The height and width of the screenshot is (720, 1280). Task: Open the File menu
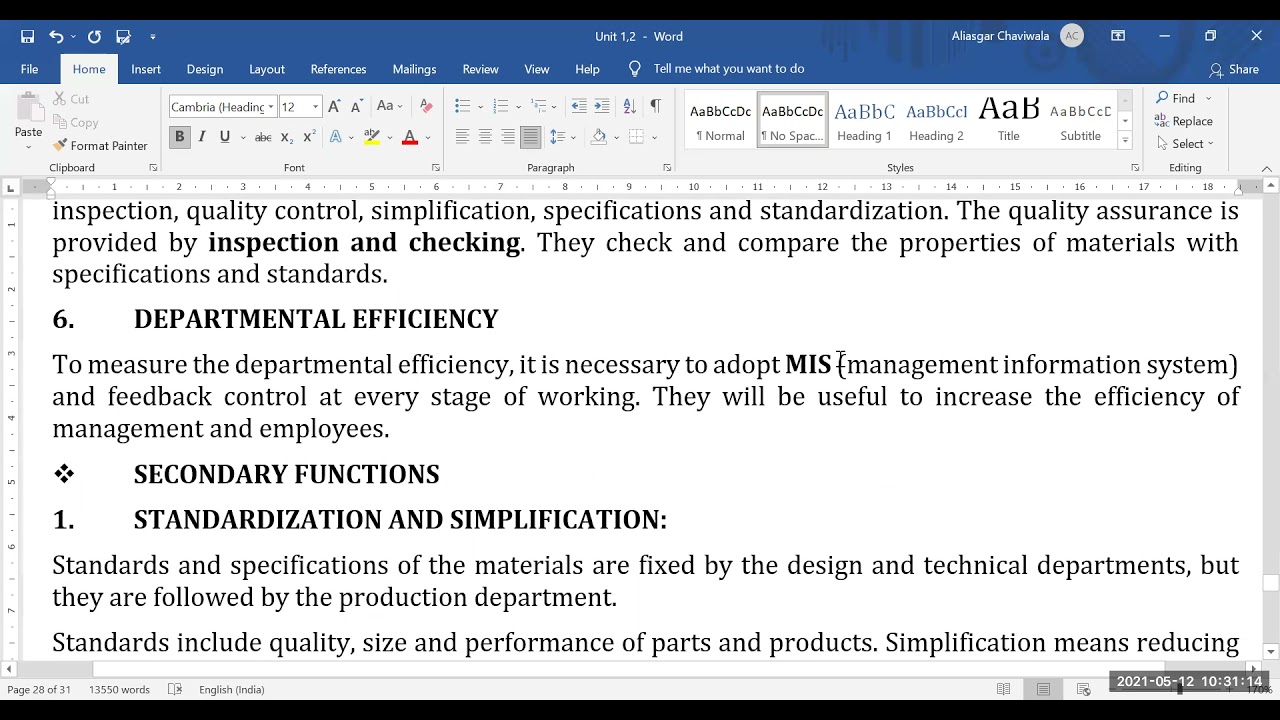[x=30, y=69]
